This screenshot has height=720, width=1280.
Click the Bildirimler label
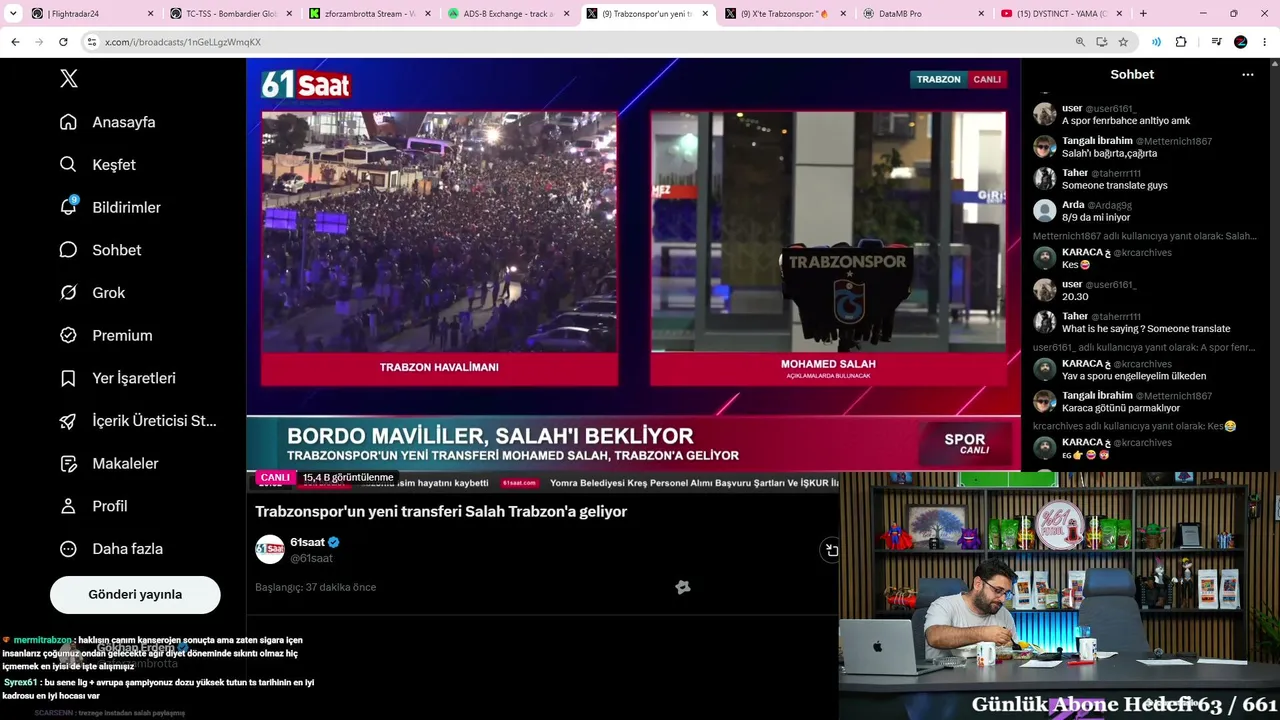pos(127,207)
